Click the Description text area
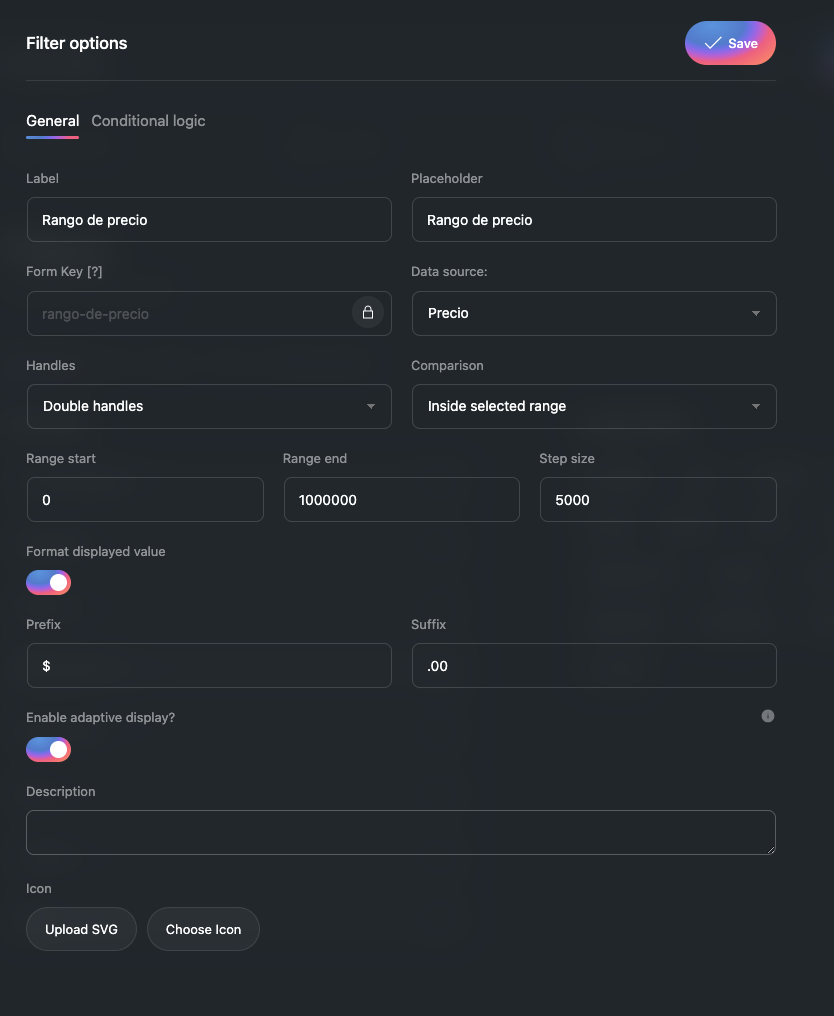 (x=400, y=832)
